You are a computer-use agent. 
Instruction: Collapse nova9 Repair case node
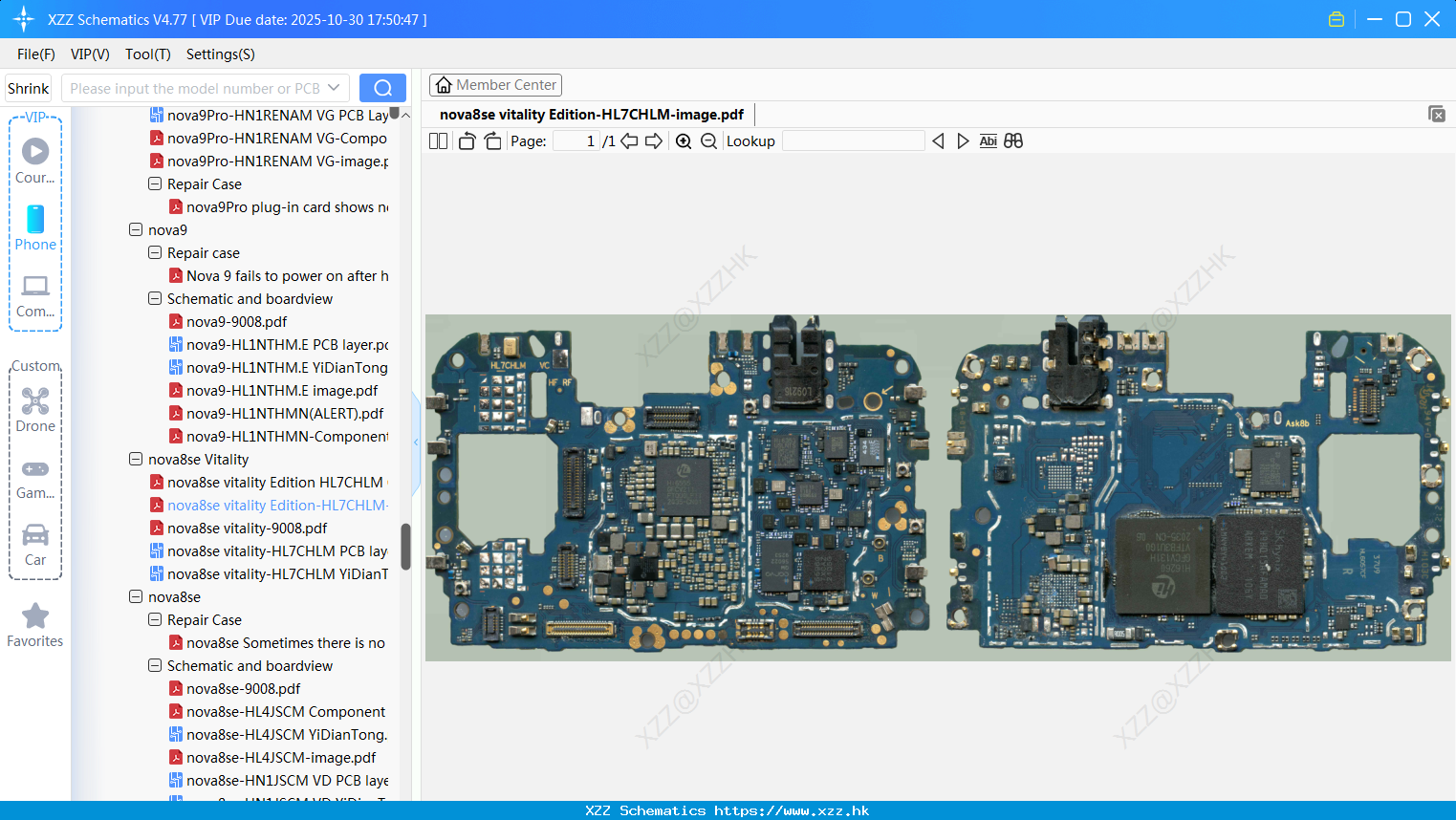click(155, 253)
